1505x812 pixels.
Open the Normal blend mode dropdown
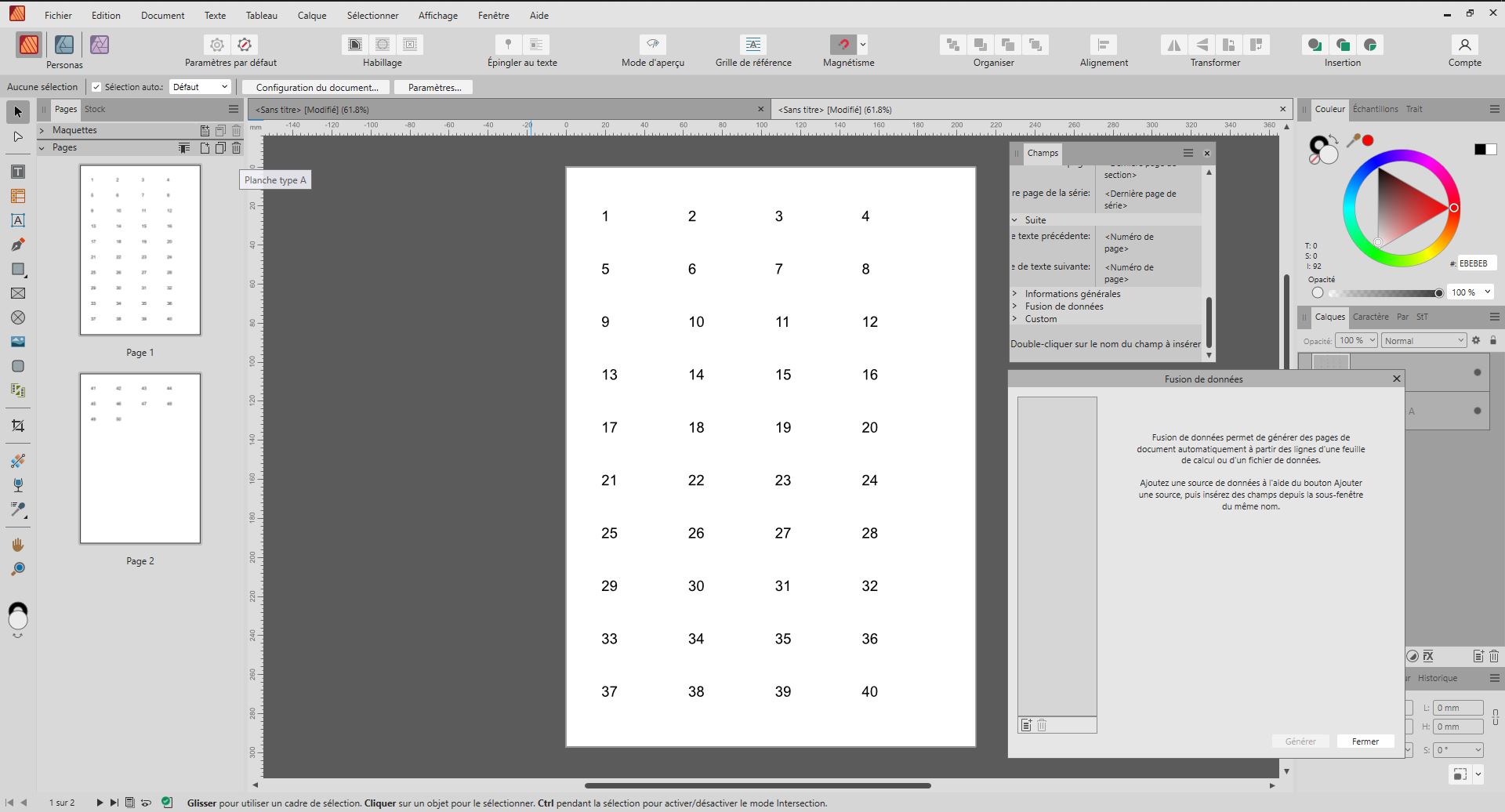pyautogui.click(x=1423, y=340)
